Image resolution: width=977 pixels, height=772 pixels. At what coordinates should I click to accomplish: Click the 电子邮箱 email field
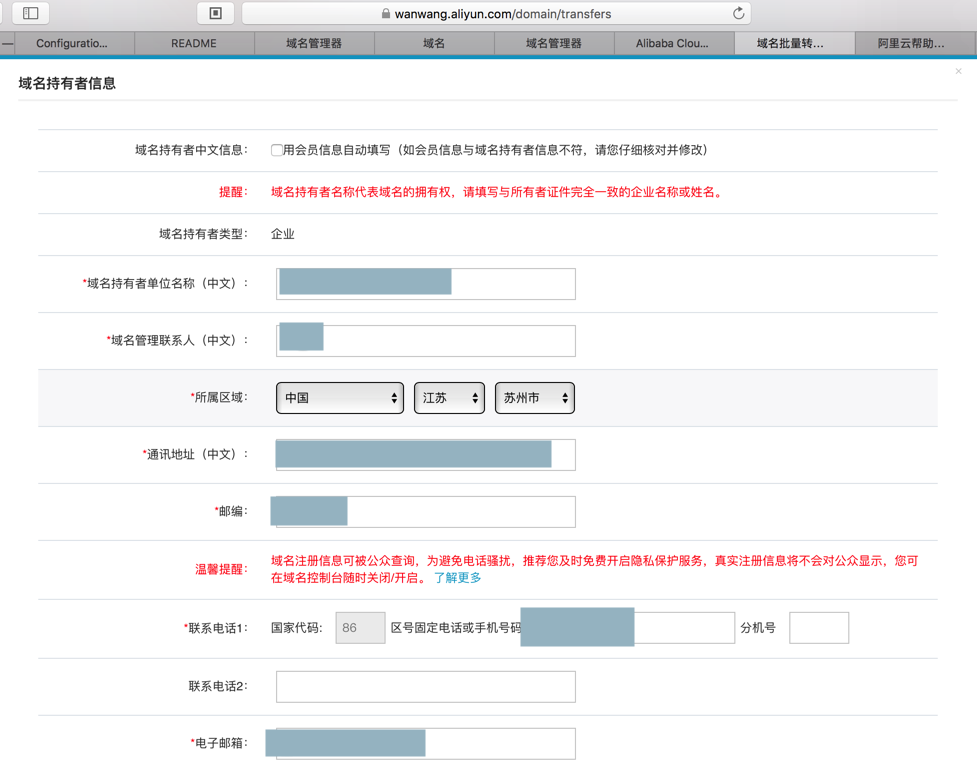426,743
